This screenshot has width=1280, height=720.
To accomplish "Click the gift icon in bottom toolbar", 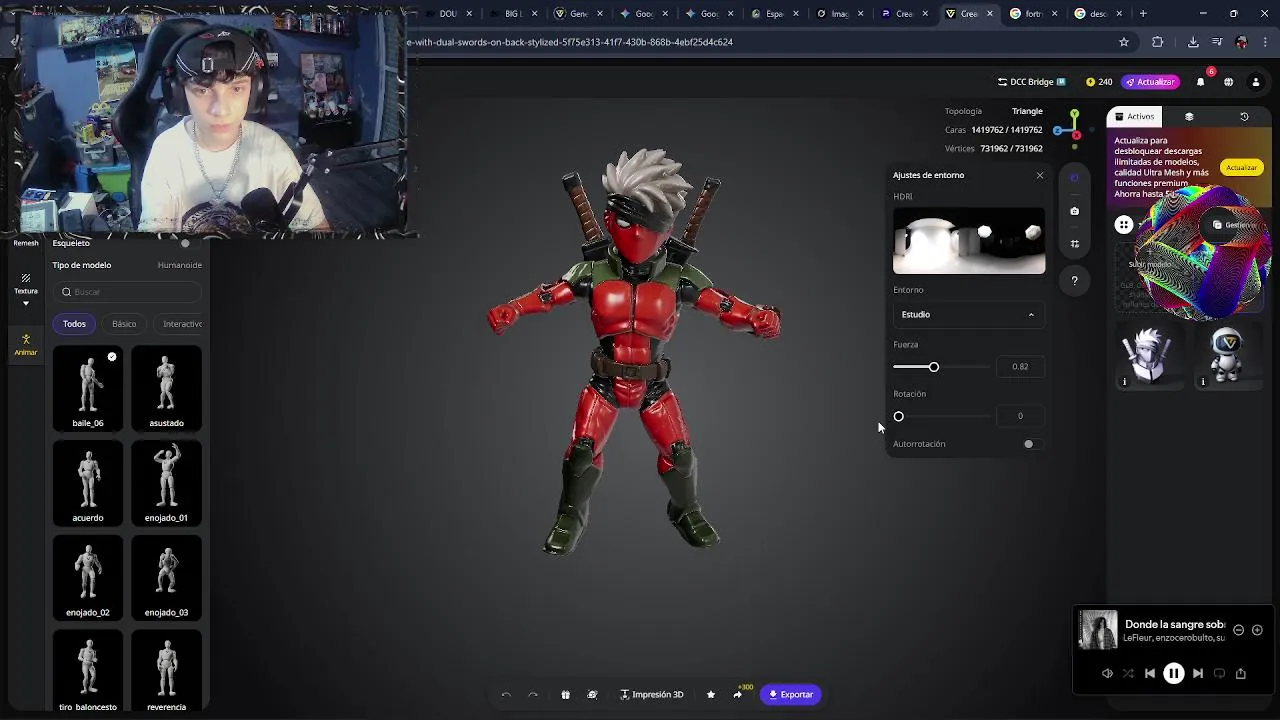I will point(565,694).
